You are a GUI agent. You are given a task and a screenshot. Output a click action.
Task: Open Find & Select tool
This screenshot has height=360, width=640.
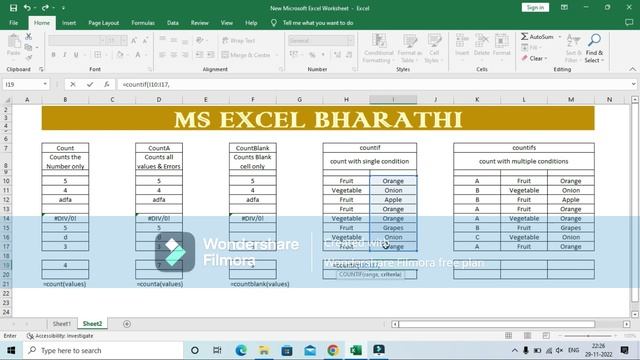(x=594, y=48)
